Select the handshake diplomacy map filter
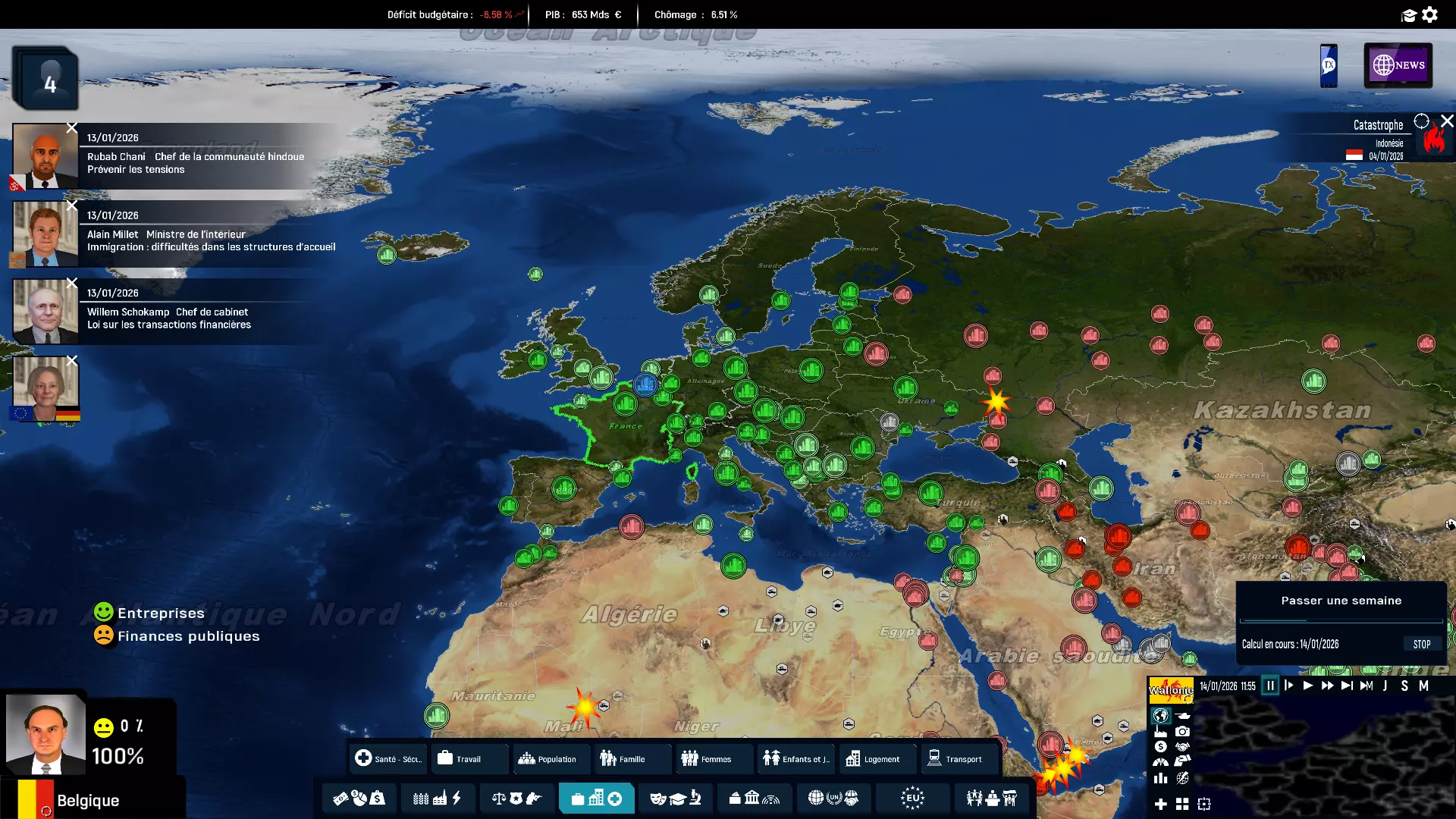The width and height of the screenshot is (1456, 819). pyautogui.click(x=1182, y=747)
